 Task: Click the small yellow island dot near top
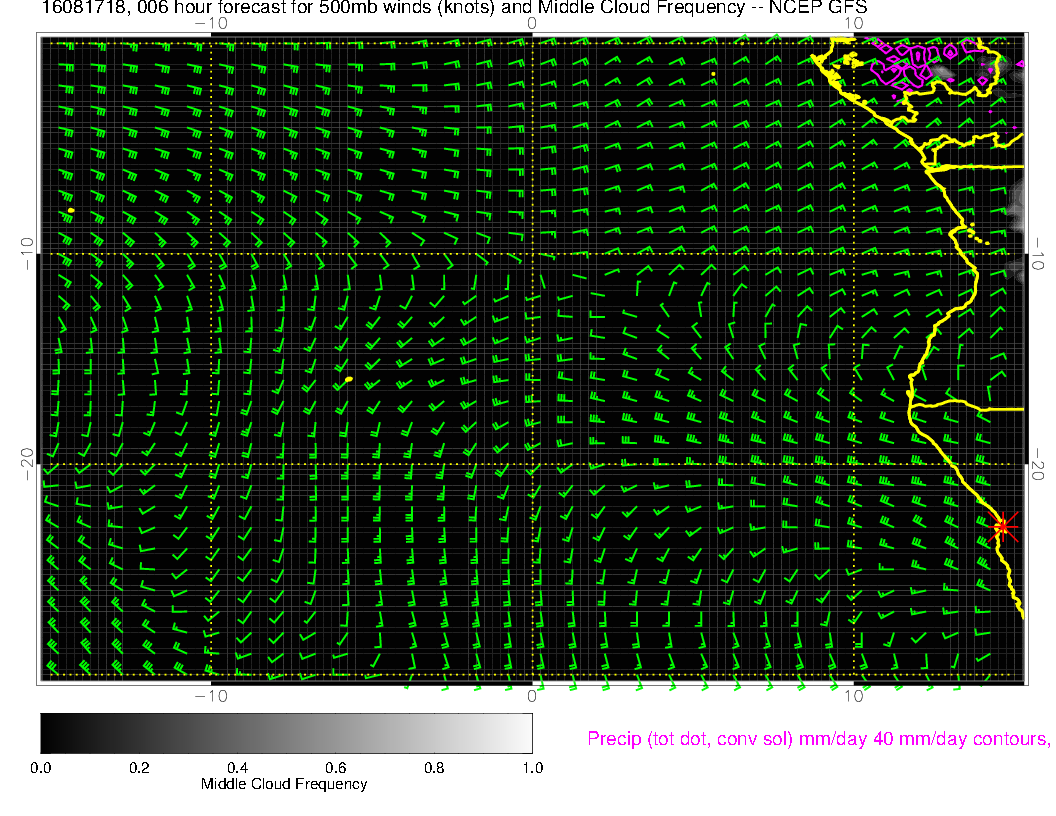713,74
